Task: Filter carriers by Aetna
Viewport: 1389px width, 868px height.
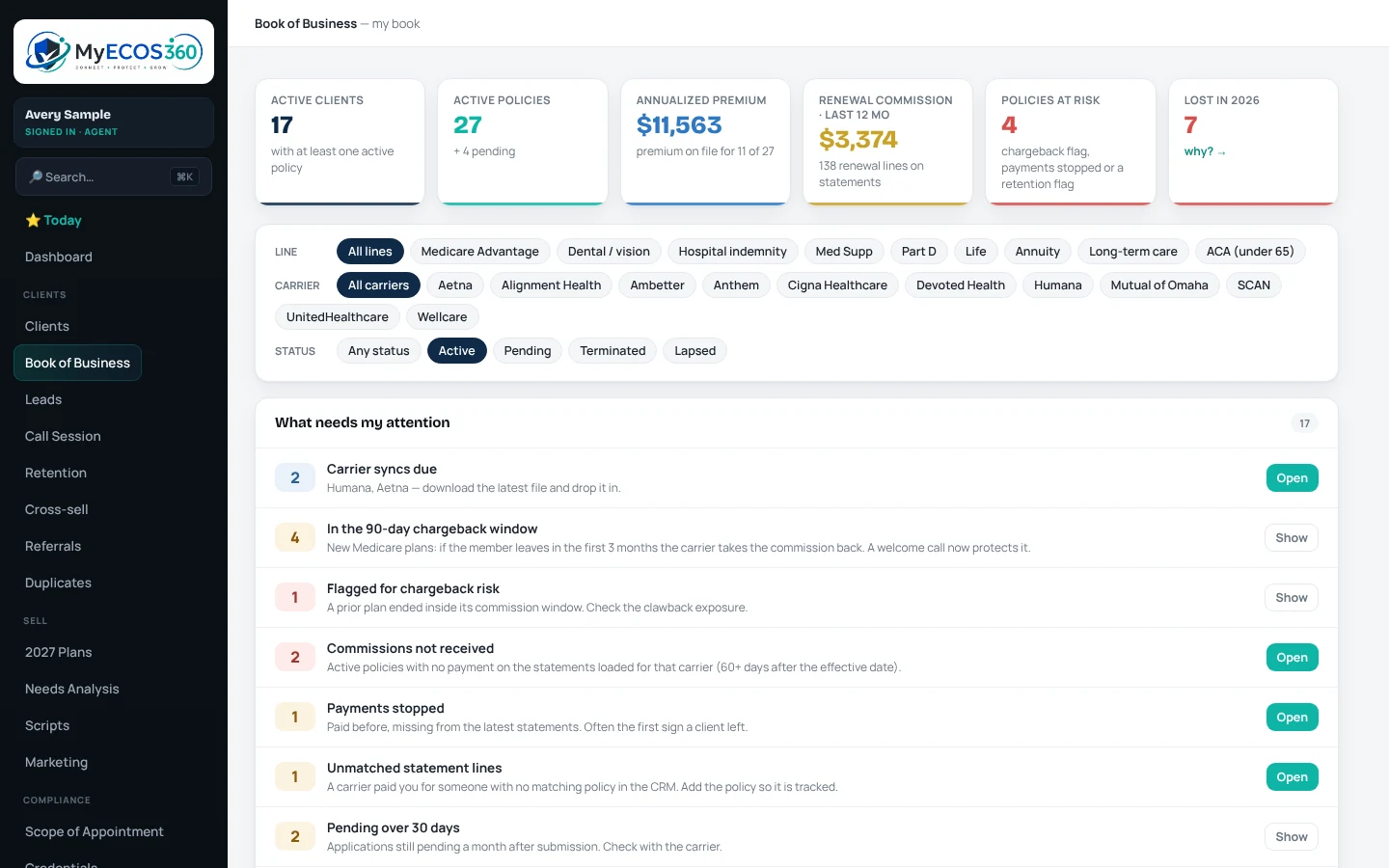Action: (455, 285)
